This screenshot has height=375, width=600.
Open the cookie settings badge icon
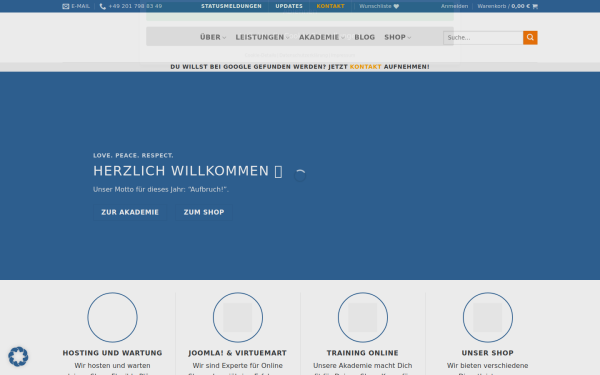coord(18,356)
